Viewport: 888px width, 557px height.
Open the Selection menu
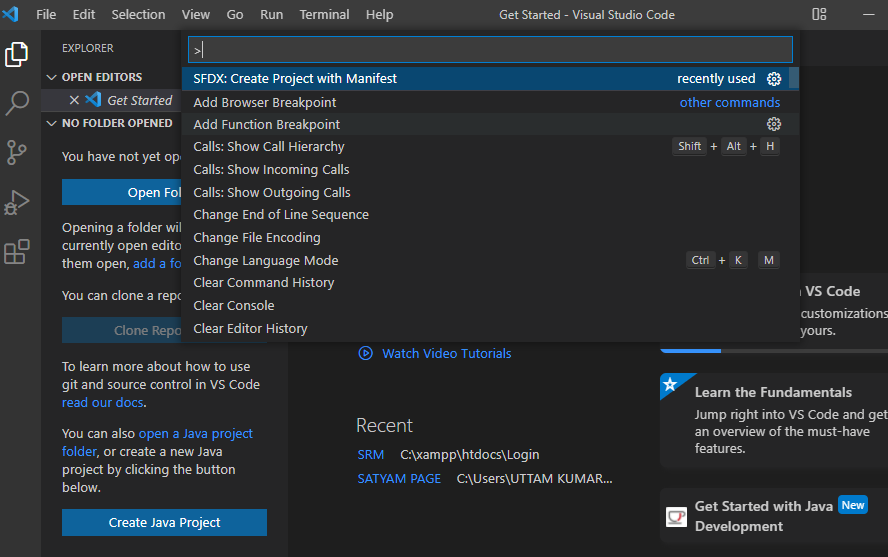138,14
